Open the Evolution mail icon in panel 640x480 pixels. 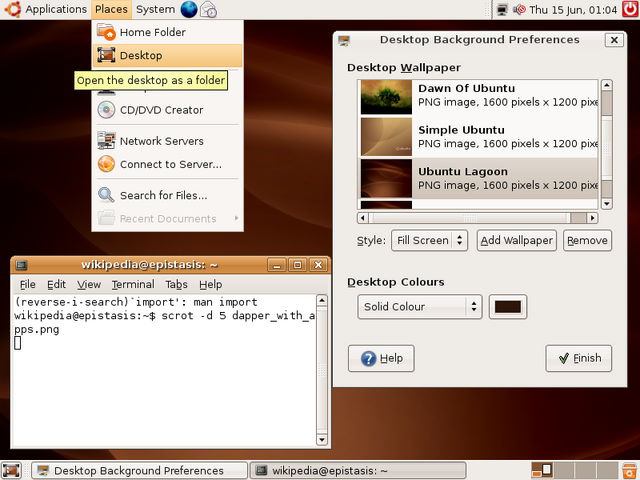click(209, 9)
